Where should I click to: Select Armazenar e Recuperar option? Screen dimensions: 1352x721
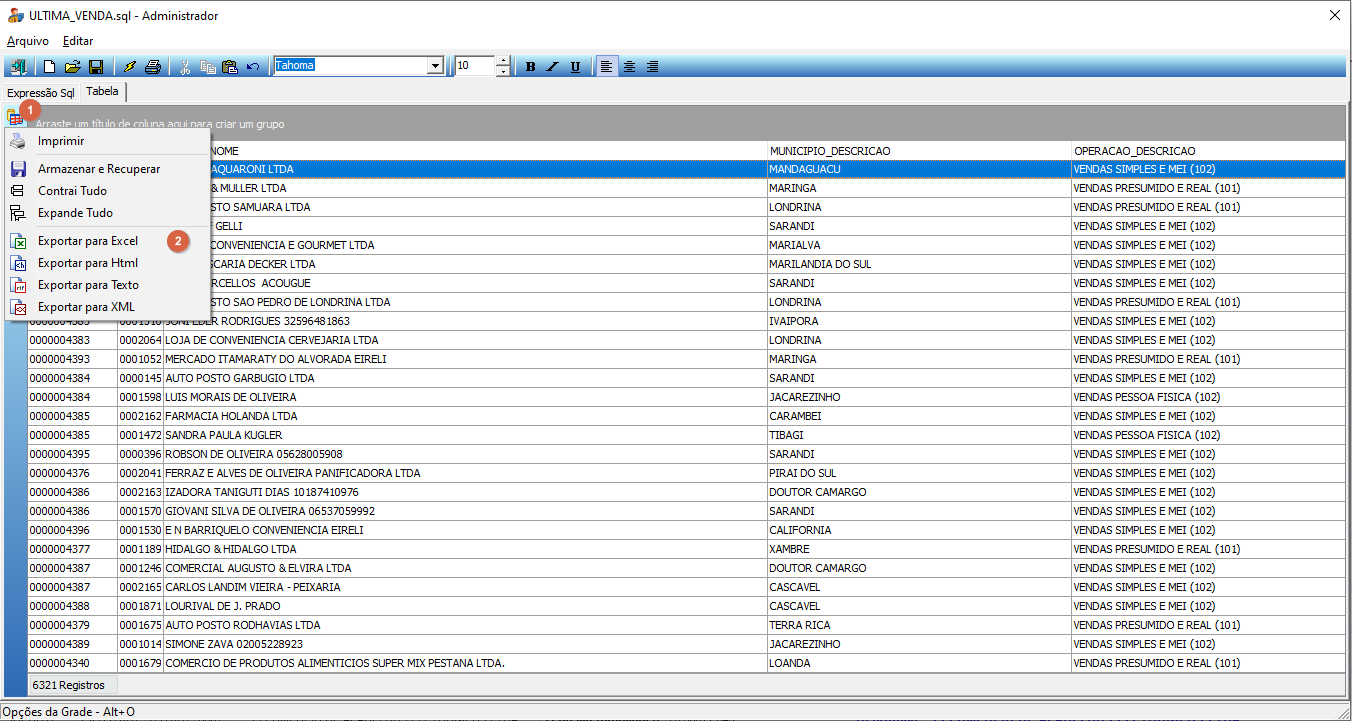tap(107, 169)
